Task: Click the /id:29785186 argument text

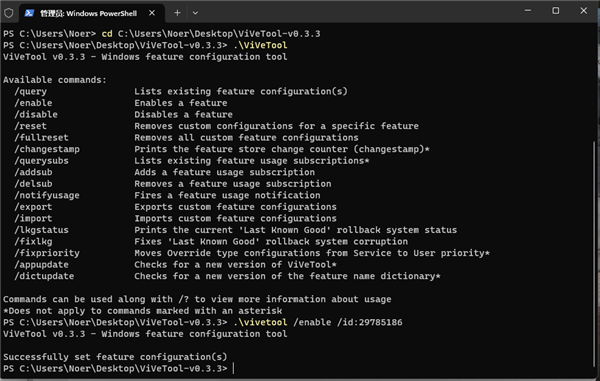Action: pos(370,322)
